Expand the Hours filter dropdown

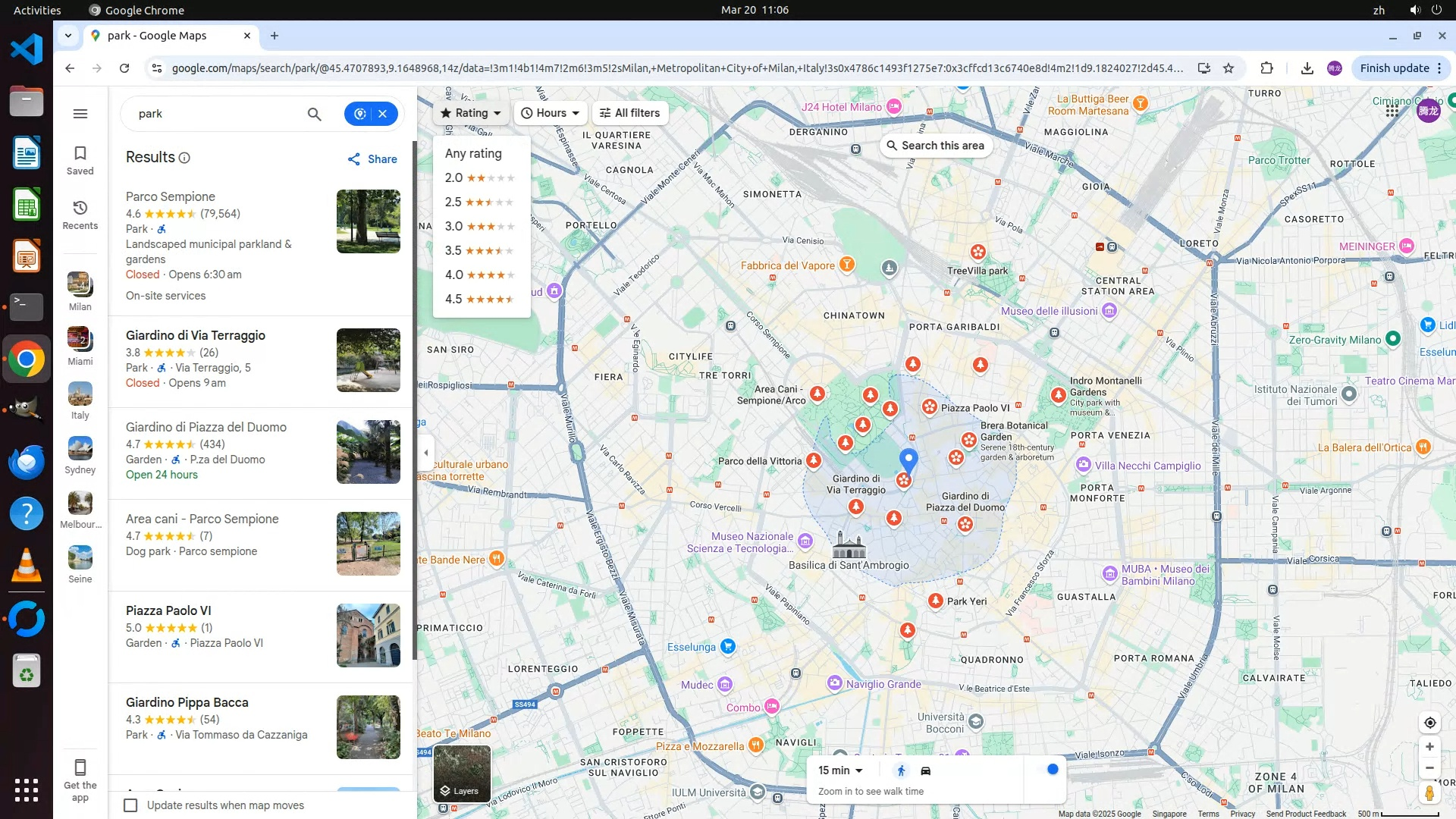[x=551, y=113]
